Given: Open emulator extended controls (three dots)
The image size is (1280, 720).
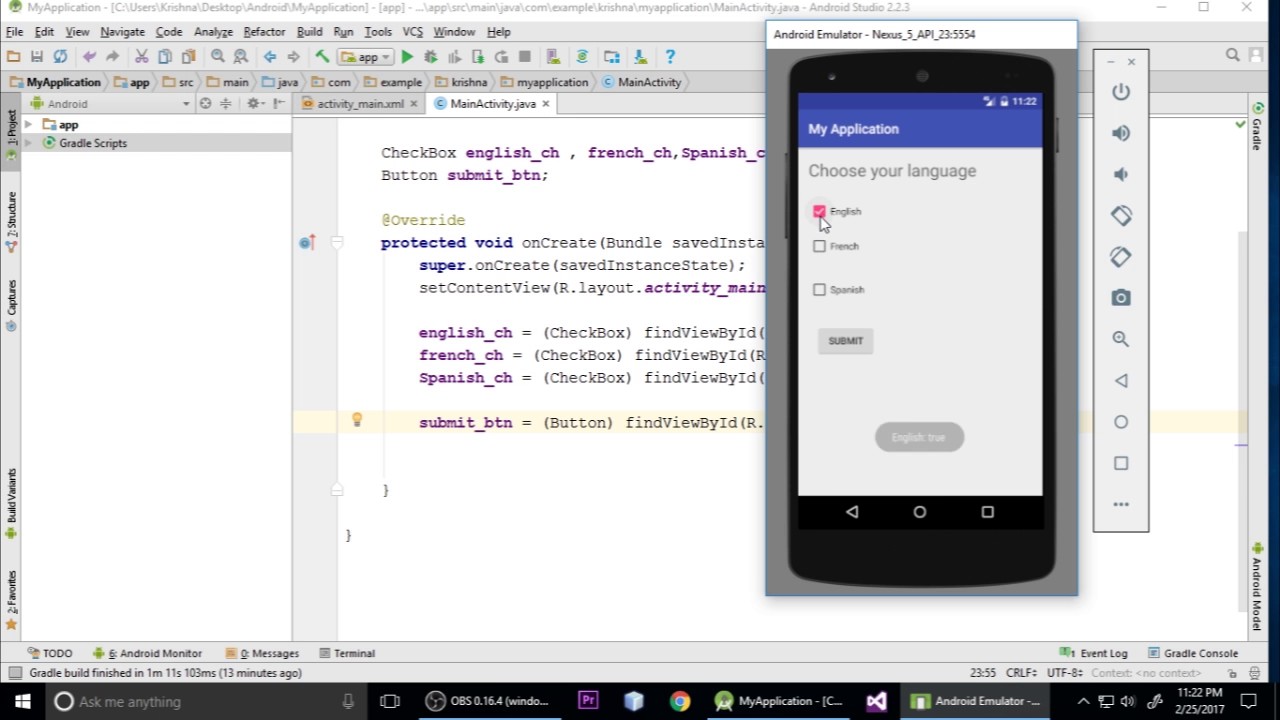Looking at the screenshot, I should [1120, 505].
